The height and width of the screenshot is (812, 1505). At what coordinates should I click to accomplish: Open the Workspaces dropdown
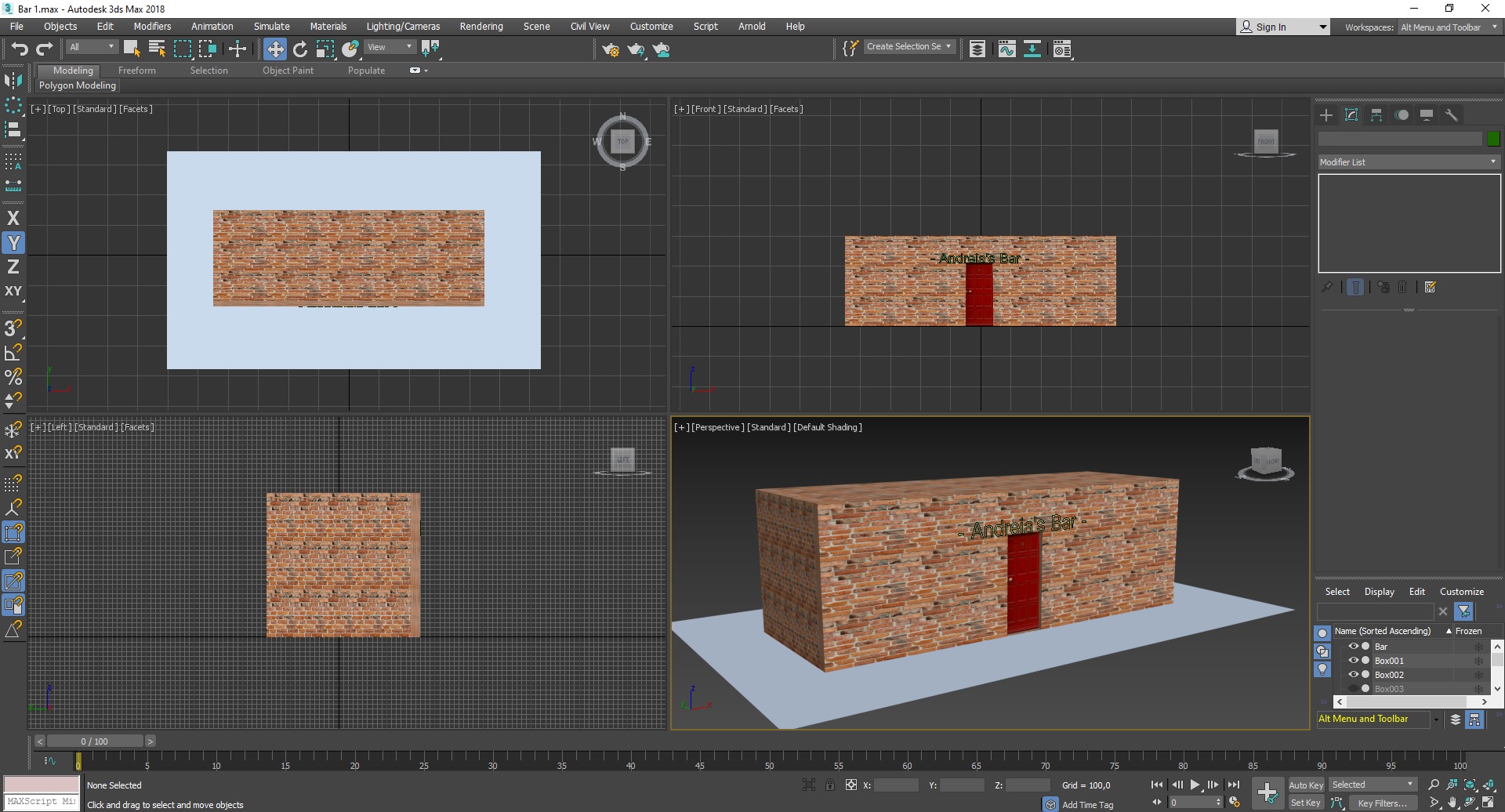click(x=1449, y=27)
